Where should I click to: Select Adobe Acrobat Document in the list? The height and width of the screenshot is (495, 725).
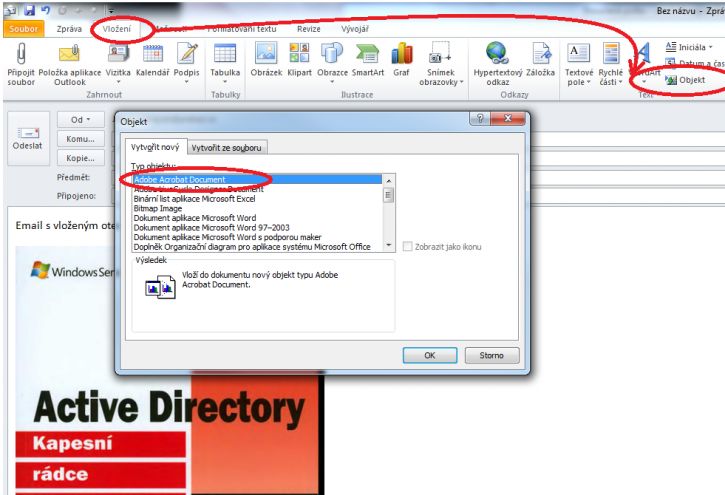coord(257,179)
